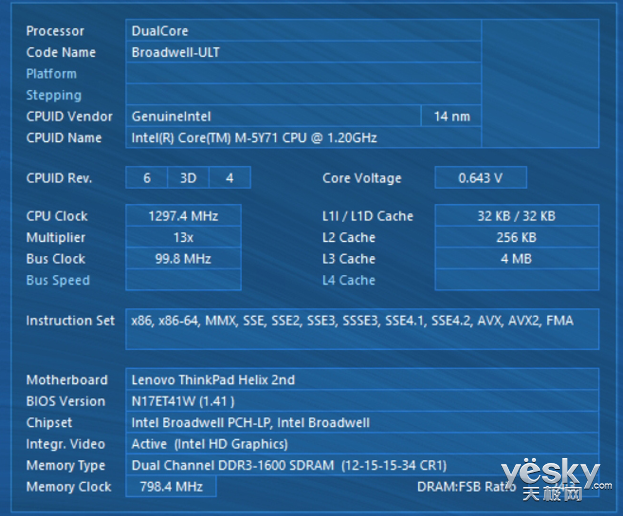This screenshot has width=623, height=516.
Task: Click the Code Name value "Broadwell-ULT"
Action: click(x=304, y=52)
